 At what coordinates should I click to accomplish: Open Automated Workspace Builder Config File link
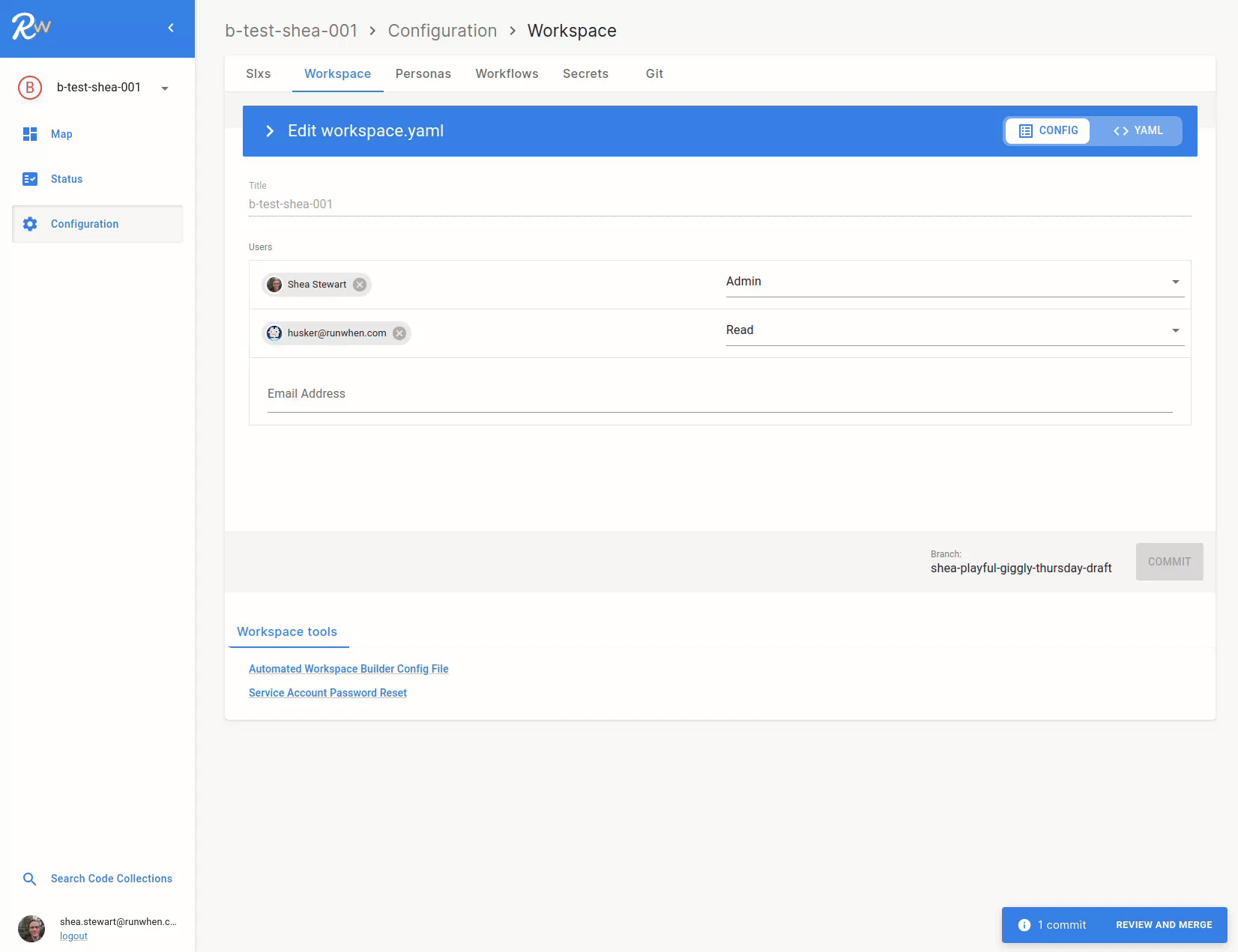[x=348, y=669]
